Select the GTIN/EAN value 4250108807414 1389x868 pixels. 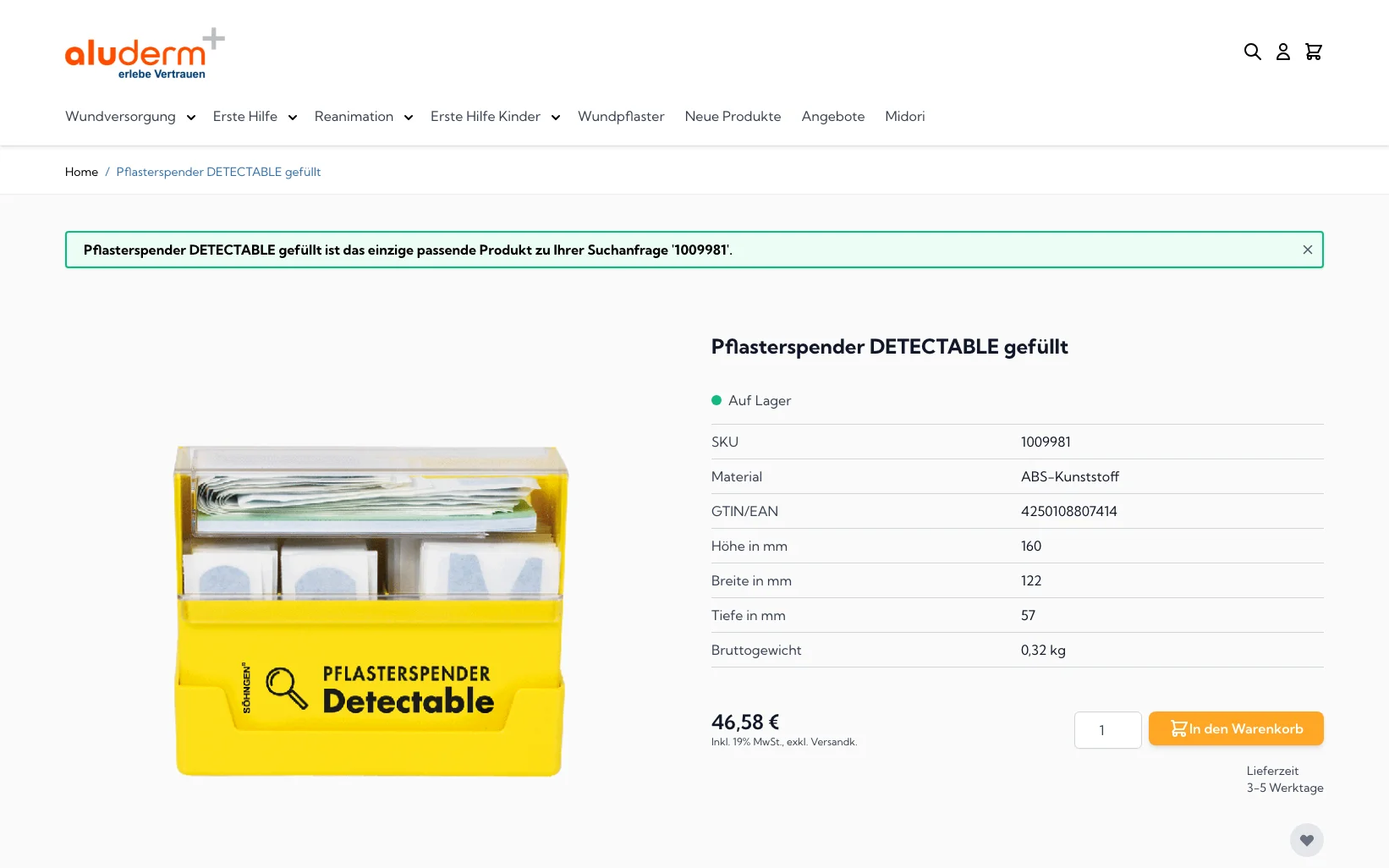click(x=1069, y=511)
